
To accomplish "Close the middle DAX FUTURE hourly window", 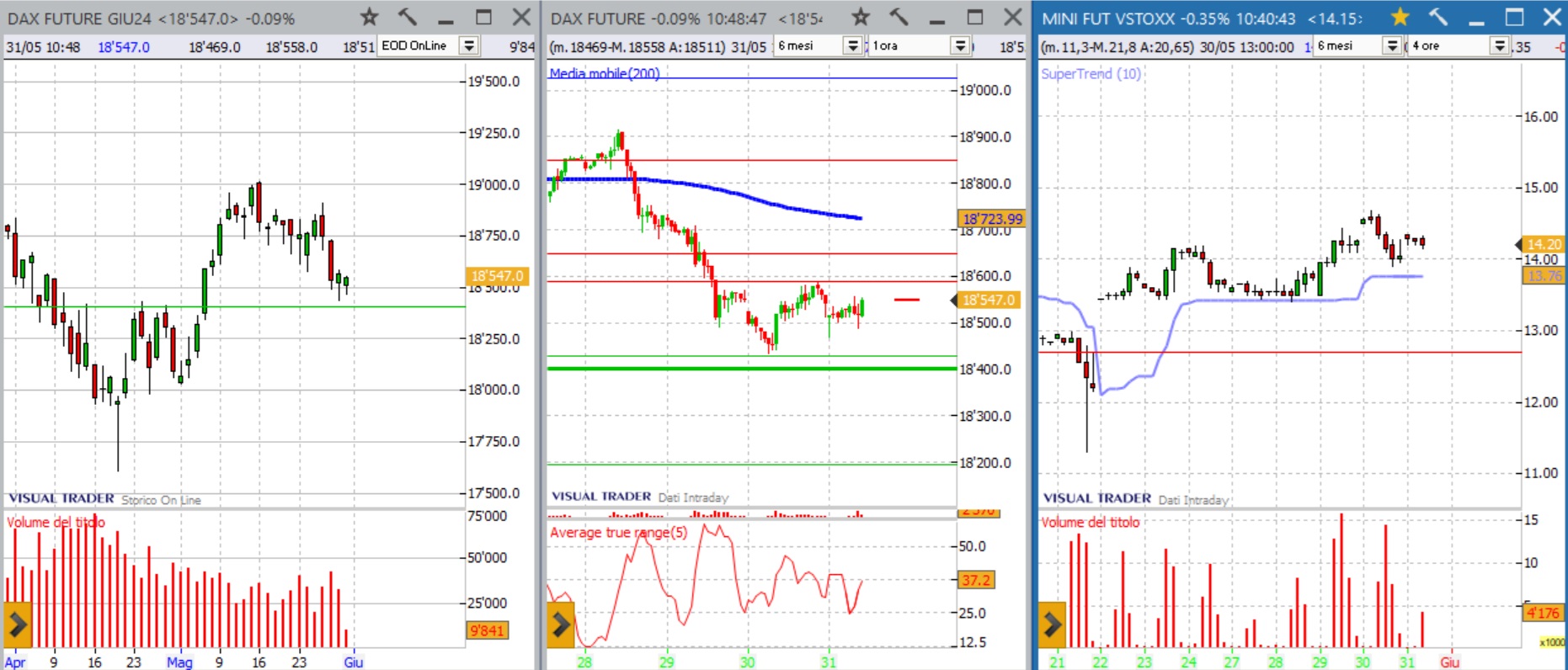I will click(1013, 17).
